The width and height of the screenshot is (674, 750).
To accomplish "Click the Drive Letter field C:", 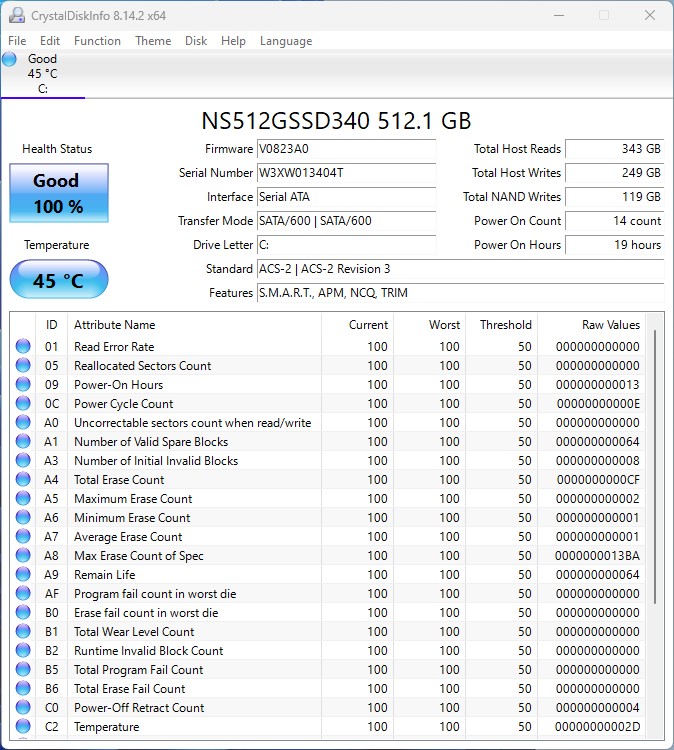I will 346,245.
